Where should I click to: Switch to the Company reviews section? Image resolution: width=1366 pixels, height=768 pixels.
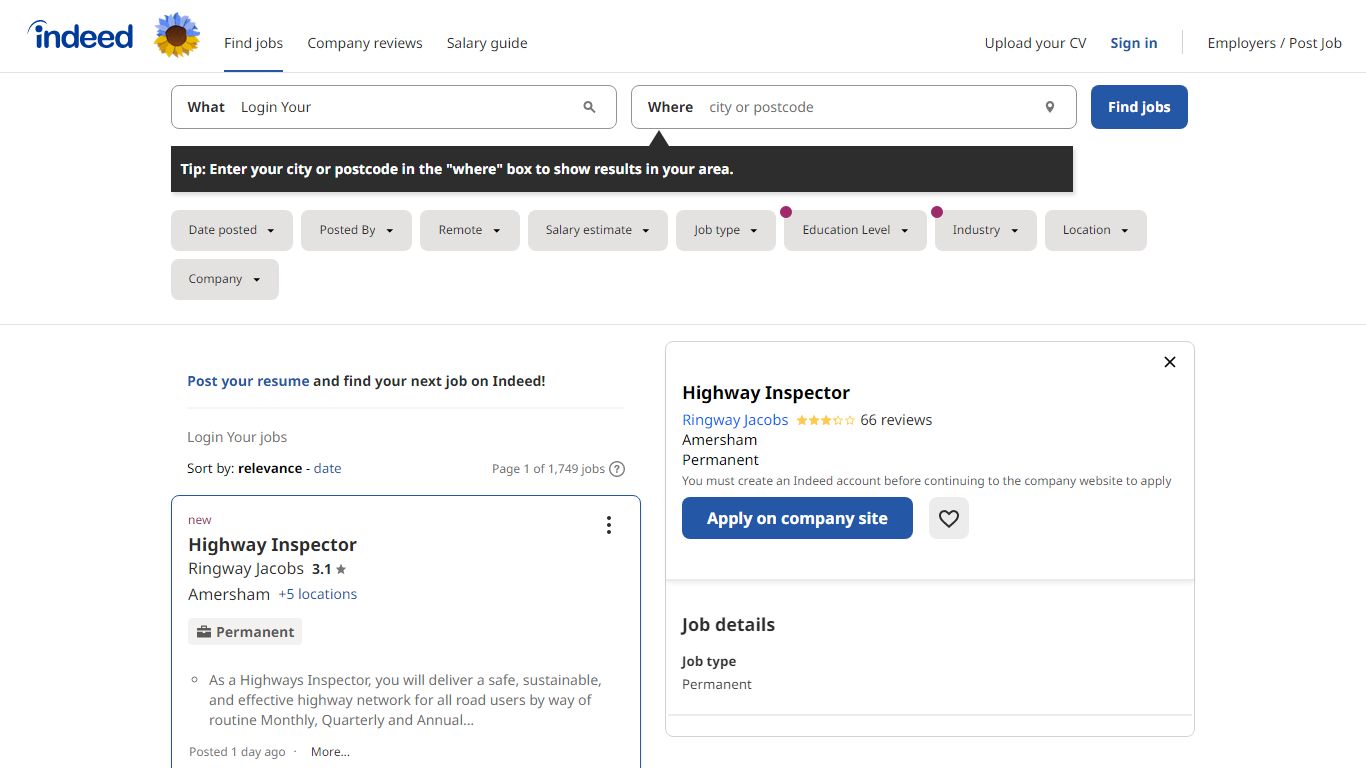(365, 43)
